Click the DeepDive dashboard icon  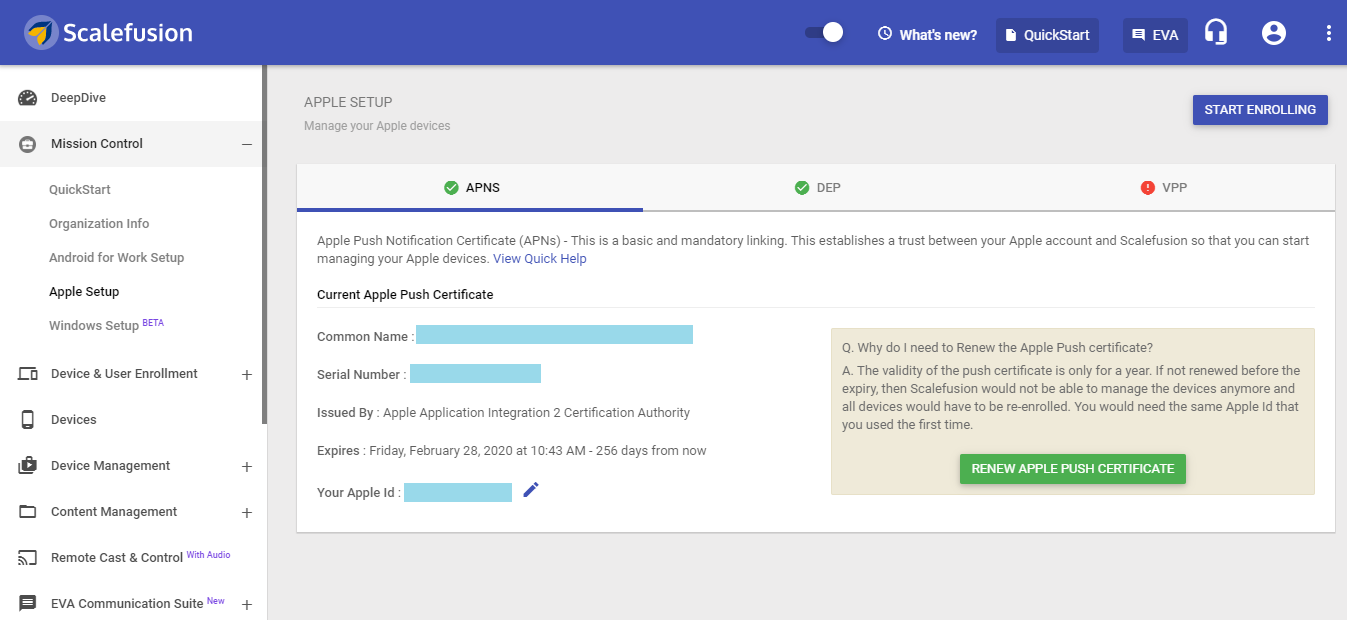coord(28,98)
